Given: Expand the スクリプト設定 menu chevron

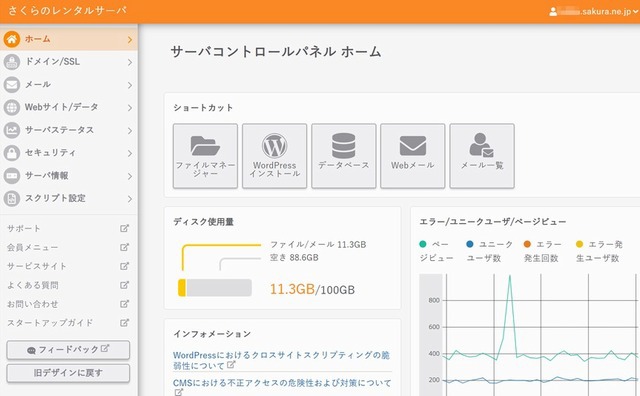Looking at the screenshot, I should (x=130, y=199).
